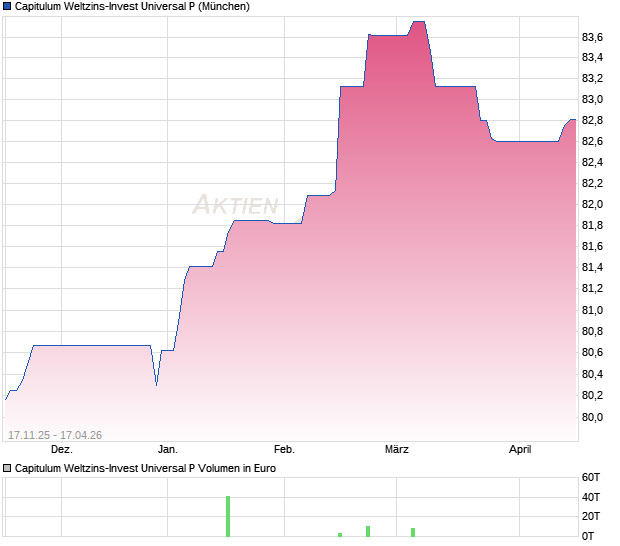The image size is (620, 546).
Task: Click the März label on the time axis
Action: [x=397, y=449]
